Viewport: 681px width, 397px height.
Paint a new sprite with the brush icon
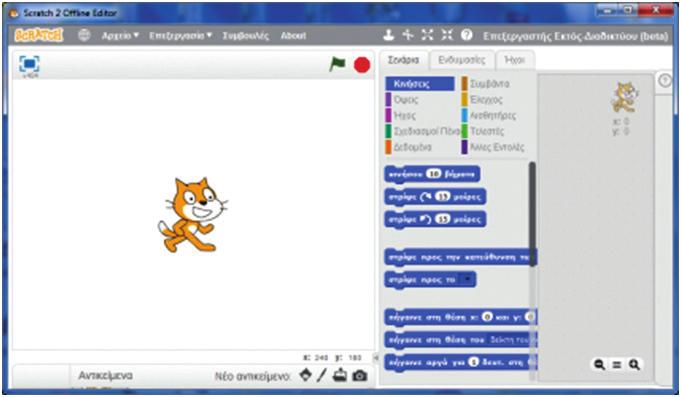322,374
